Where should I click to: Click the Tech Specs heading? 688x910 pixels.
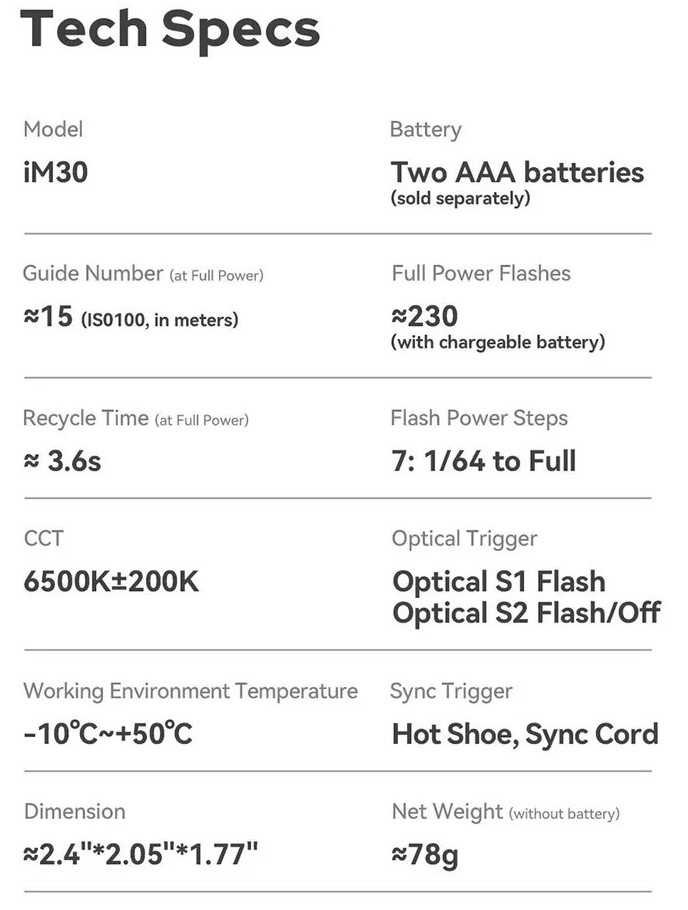coord(170,29)
